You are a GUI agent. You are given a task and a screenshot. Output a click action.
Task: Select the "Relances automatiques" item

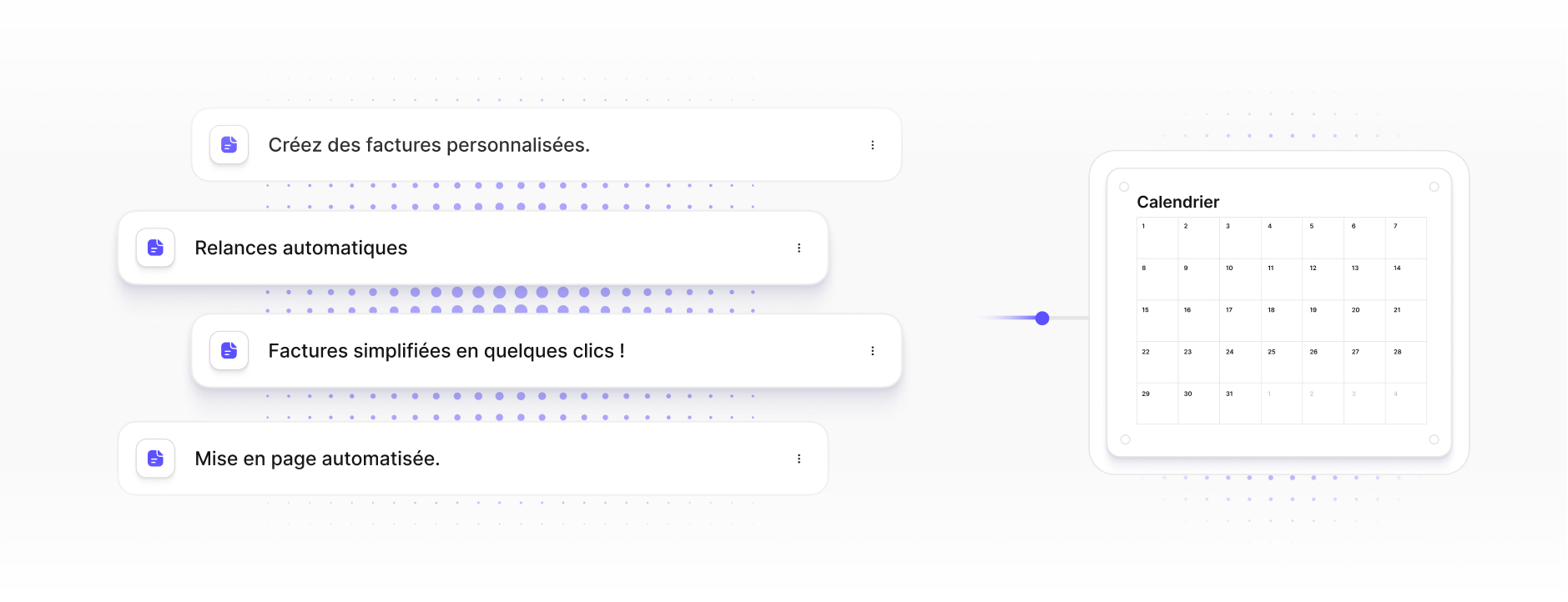(301, 248)
